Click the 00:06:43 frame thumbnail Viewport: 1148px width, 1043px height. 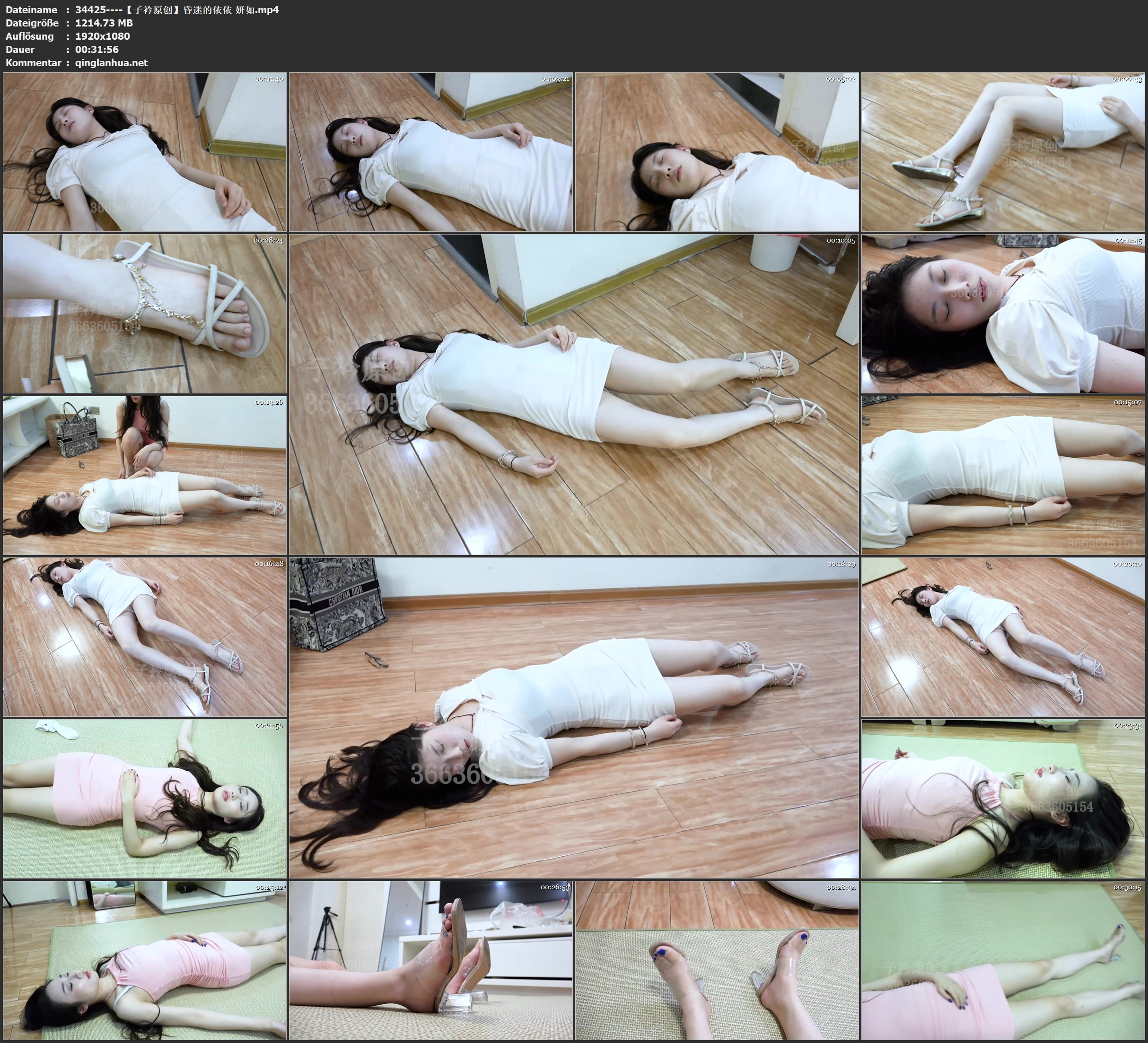[x=1003, y=152]
